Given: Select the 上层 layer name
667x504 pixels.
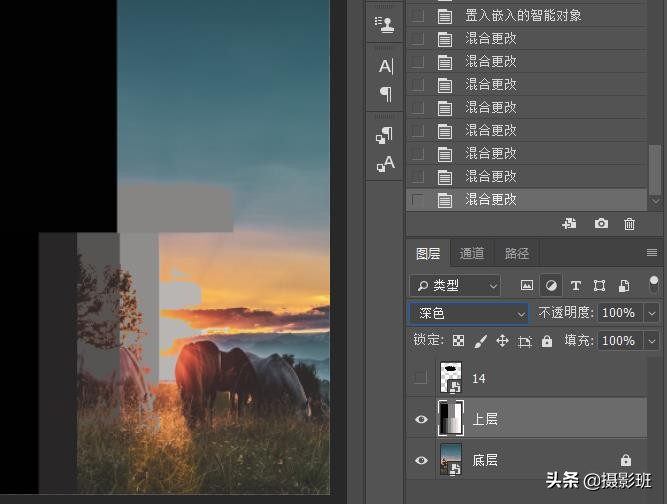Looking at the screenshot, I should click(x=485, y=419).
